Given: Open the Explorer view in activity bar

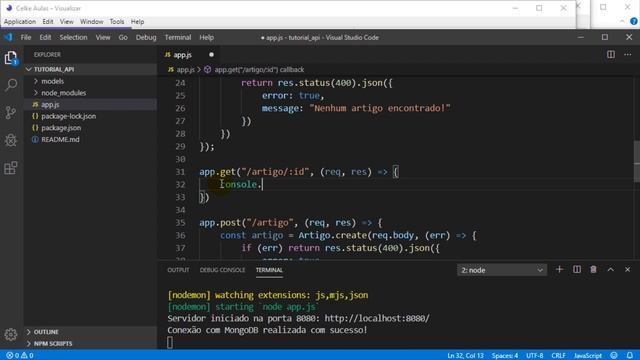Looking at the screenshot, I should 11,58.
